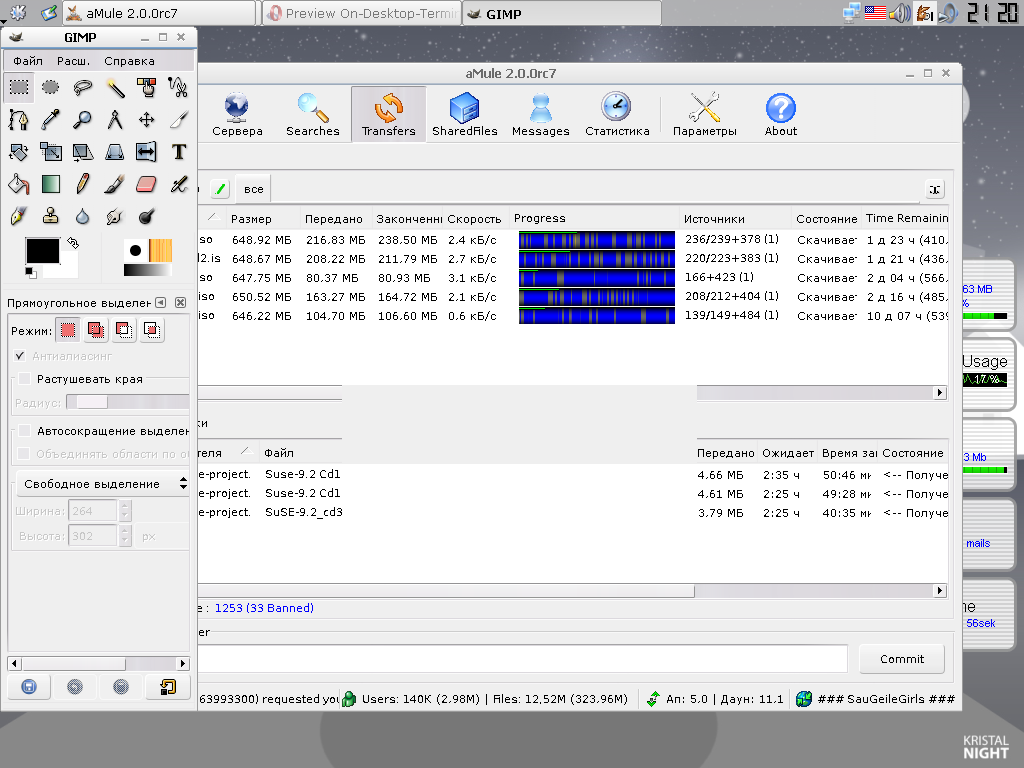The image size is (1024, 768).
Task: Select the Rectangle Select tool in GIMP
Action: coord(18,87)
